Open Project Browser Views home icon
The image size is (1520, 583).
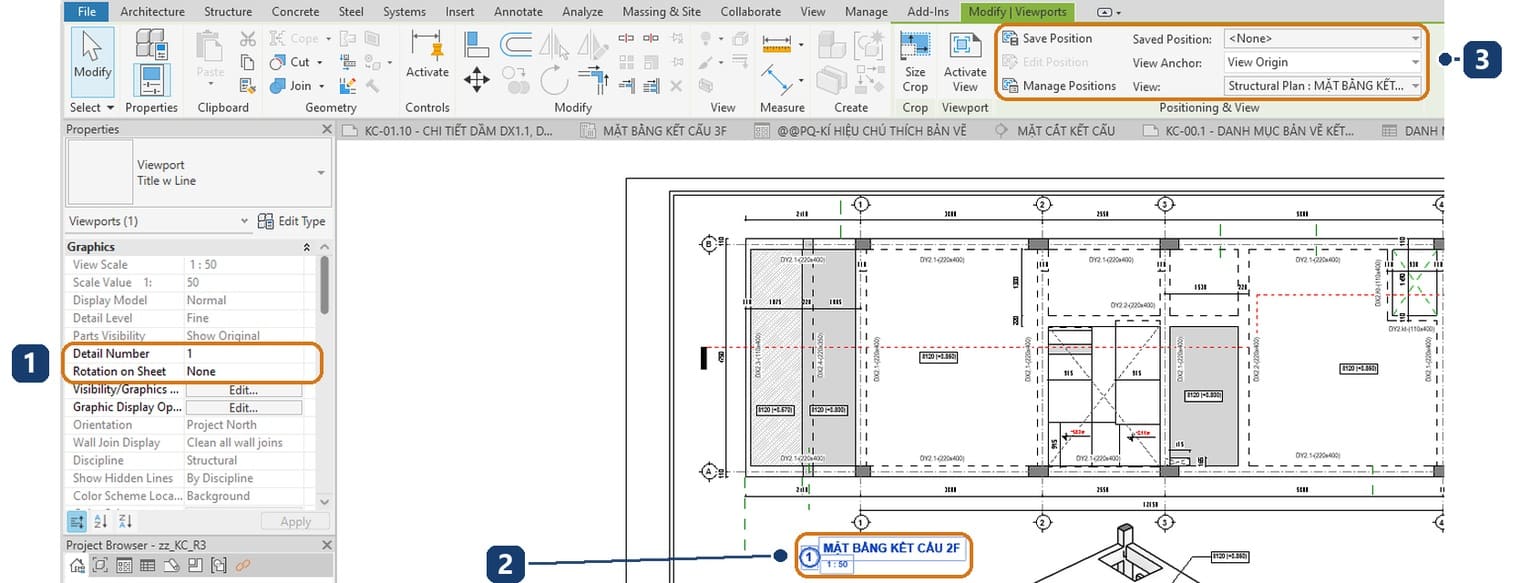pyautogui.click(x=77, y=566)
